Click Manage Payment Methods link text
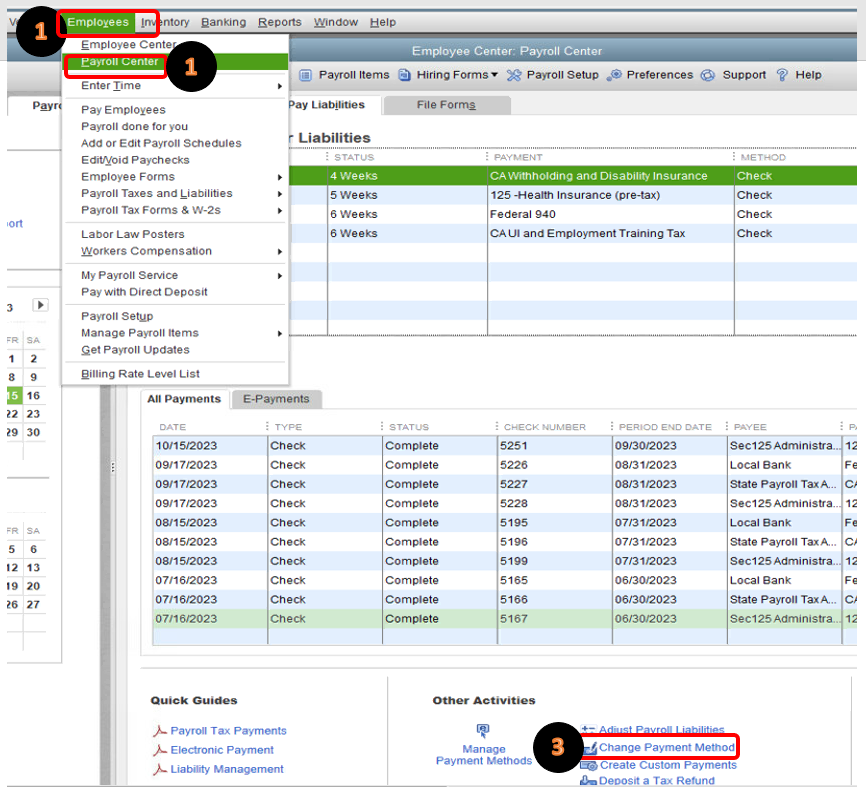The image size is (866, 800). (x=484, y=755)
